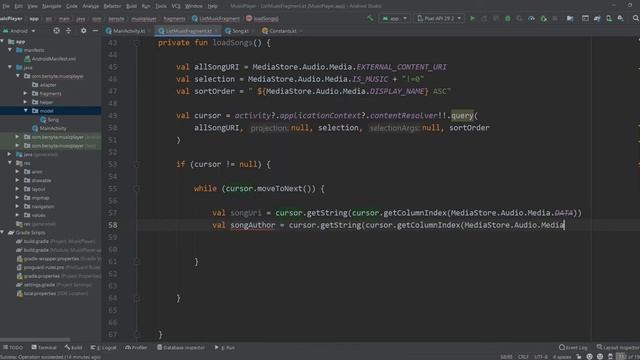Viewport: 640px width, 360px height.
Task: Click UTF-8 encoding in status bar
Action: click(x=541, y=357)
